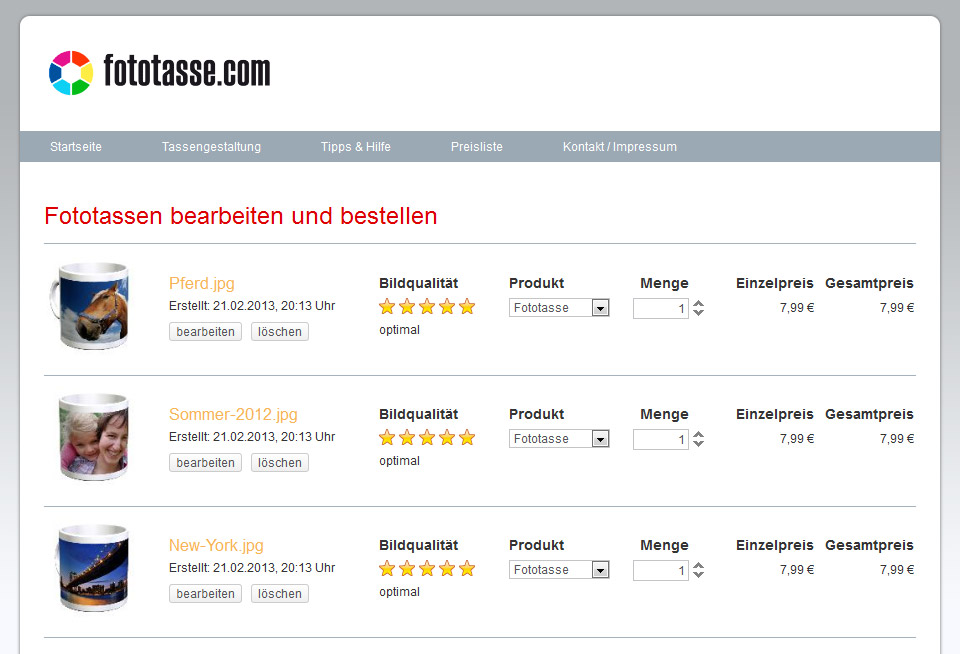This screenshot has width=960, height=654.
Task: Open Tipps & Hilfe page
Action: point(356,147)
